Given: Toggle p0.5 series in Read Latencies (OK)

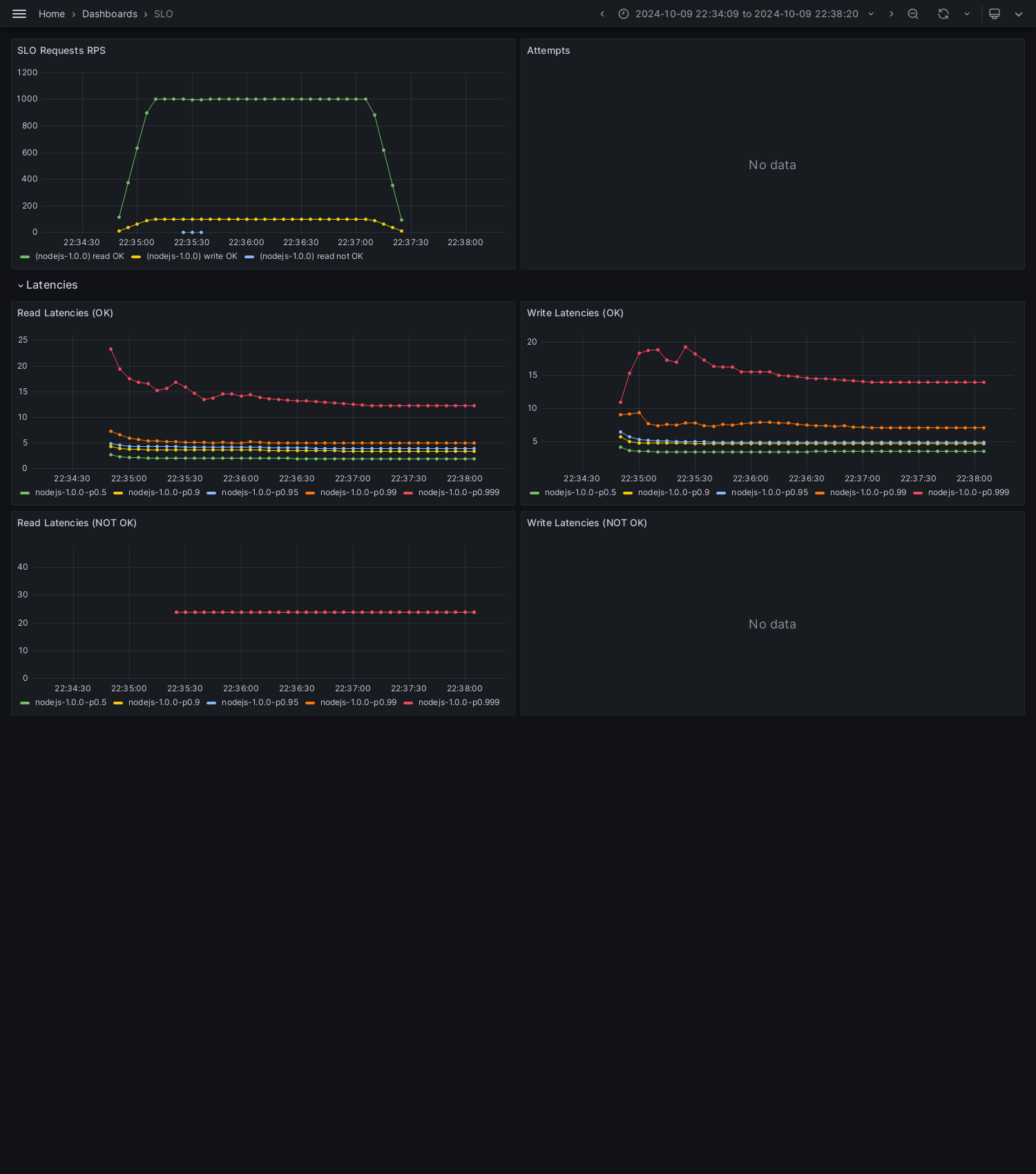Looking at the screenshot, I should coord(70,492).
